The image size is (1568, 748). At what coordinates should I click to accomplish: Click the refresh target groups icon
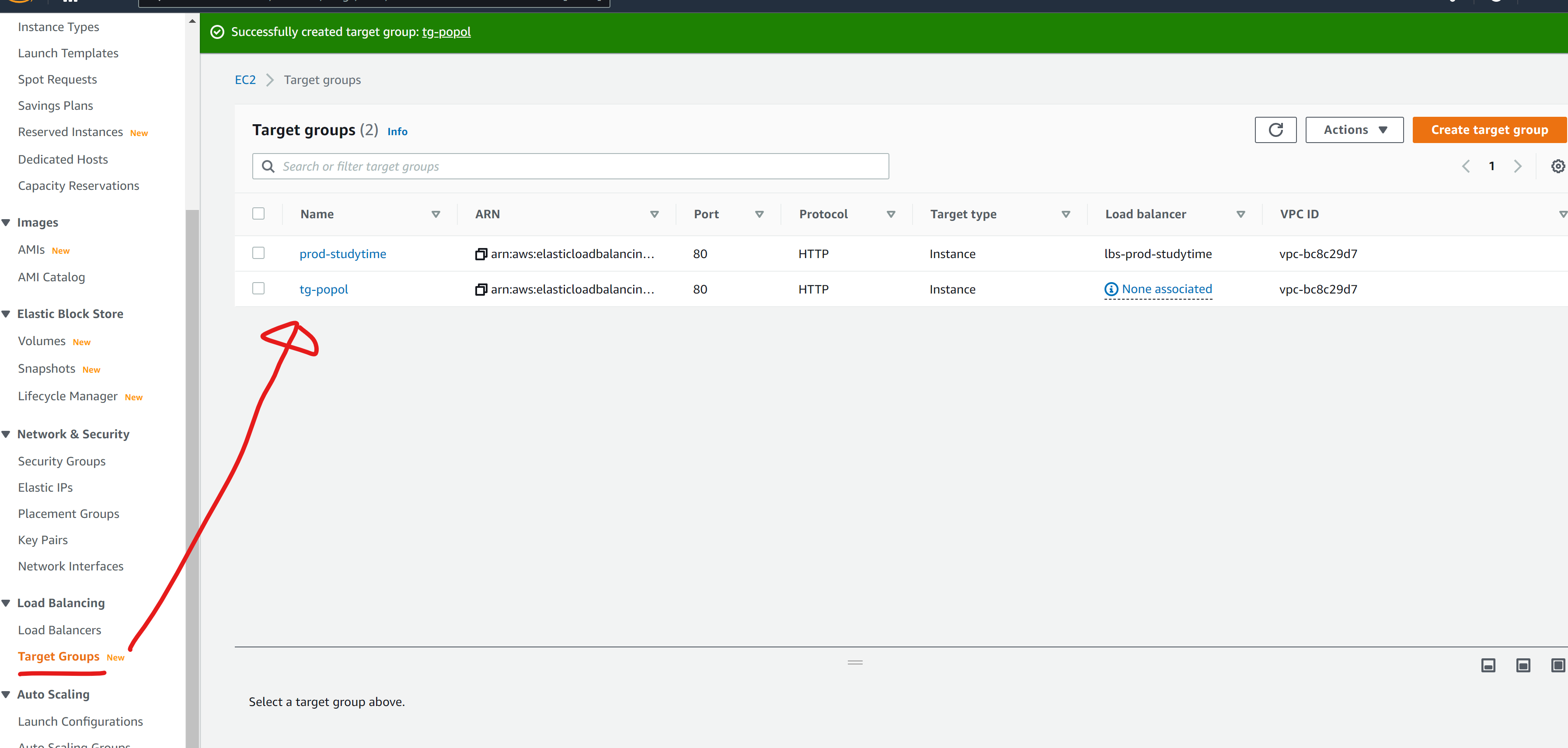1275,130
